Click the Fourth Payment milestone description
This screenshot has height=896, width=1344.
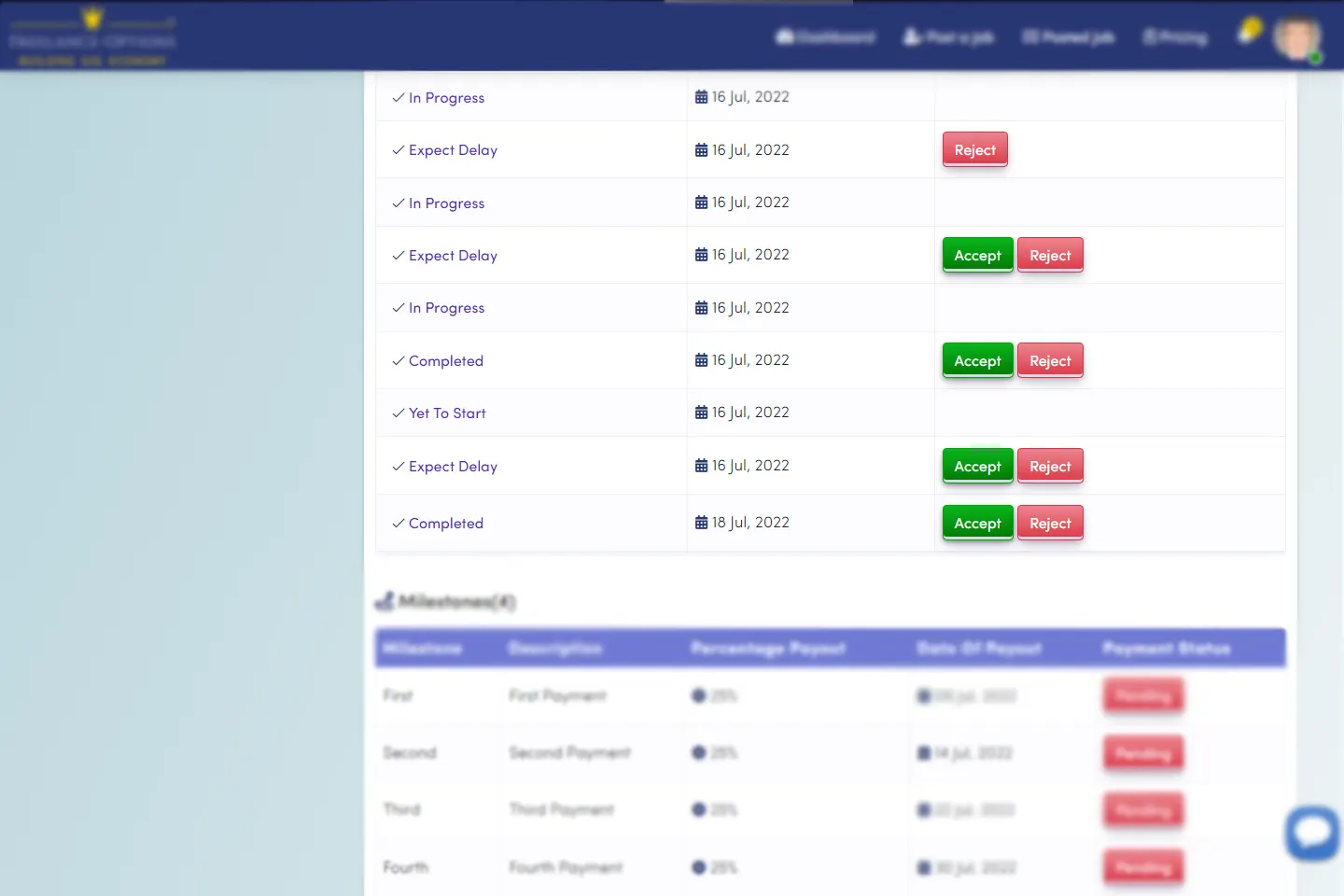[566, 868]
